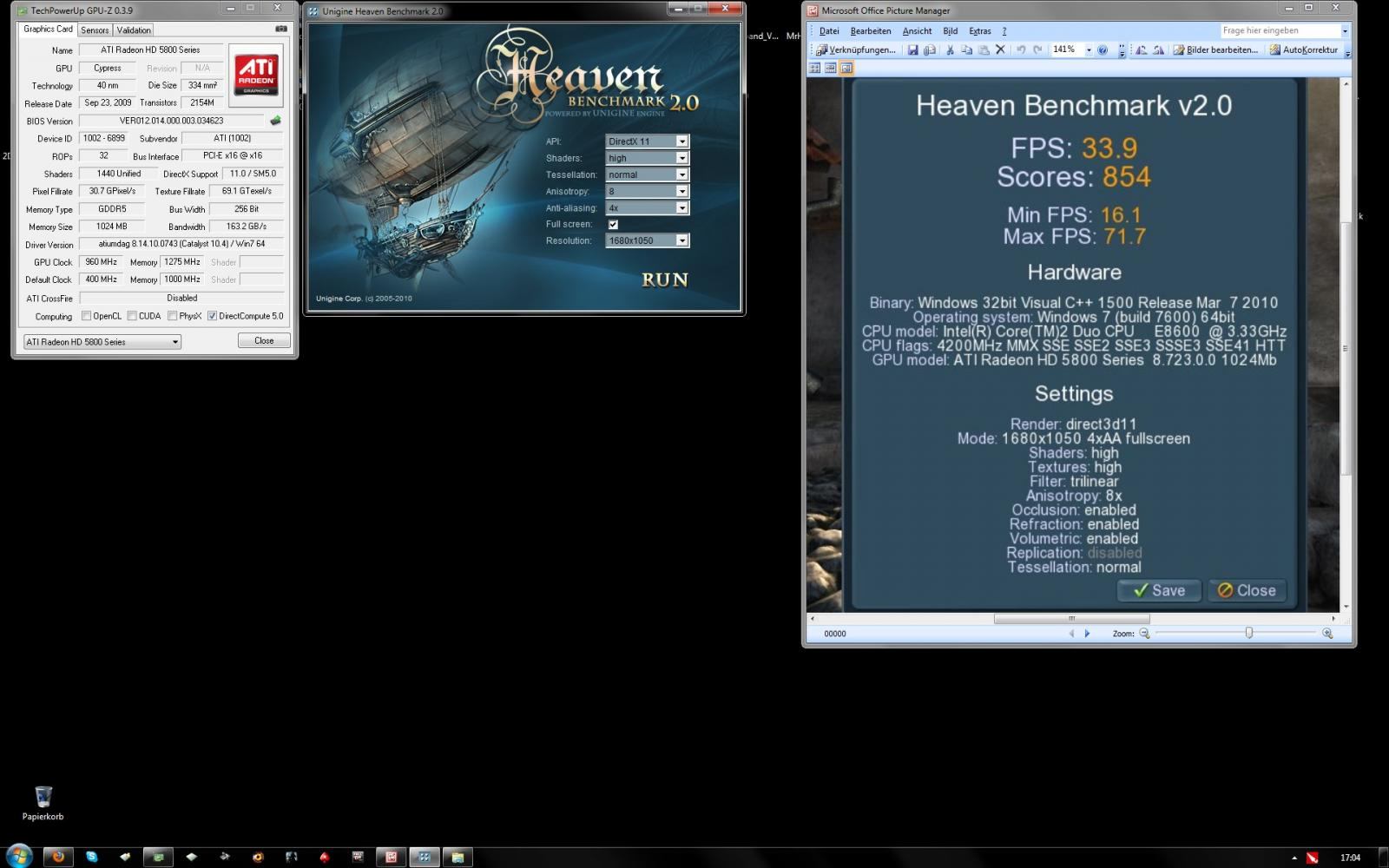
Task: Open the Ansicht menu
Action: [x=917, y=31]
